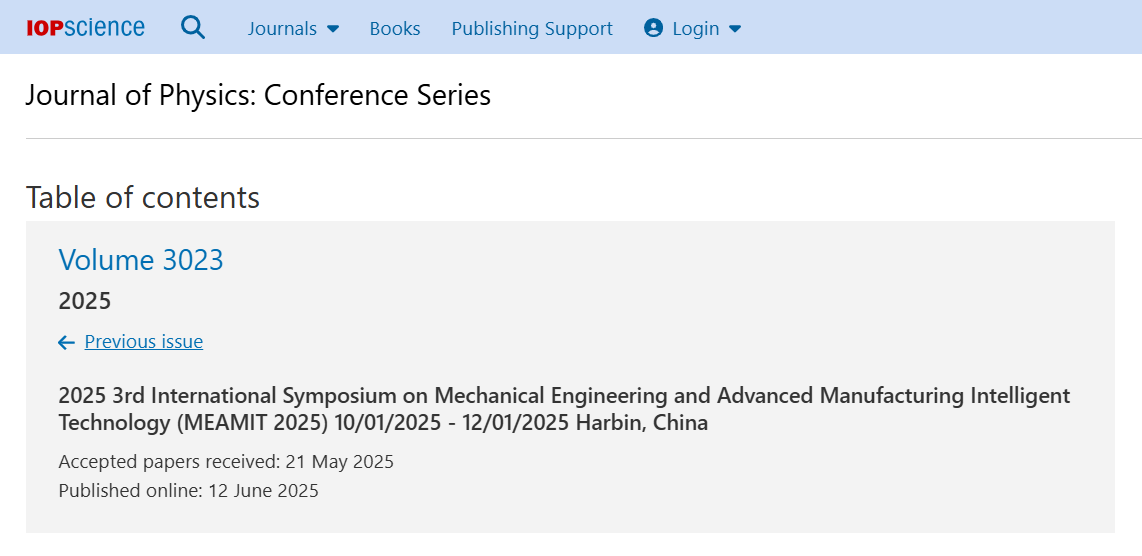
Task: Expand the caret beside Journals
Action: [x=333, y=28]
